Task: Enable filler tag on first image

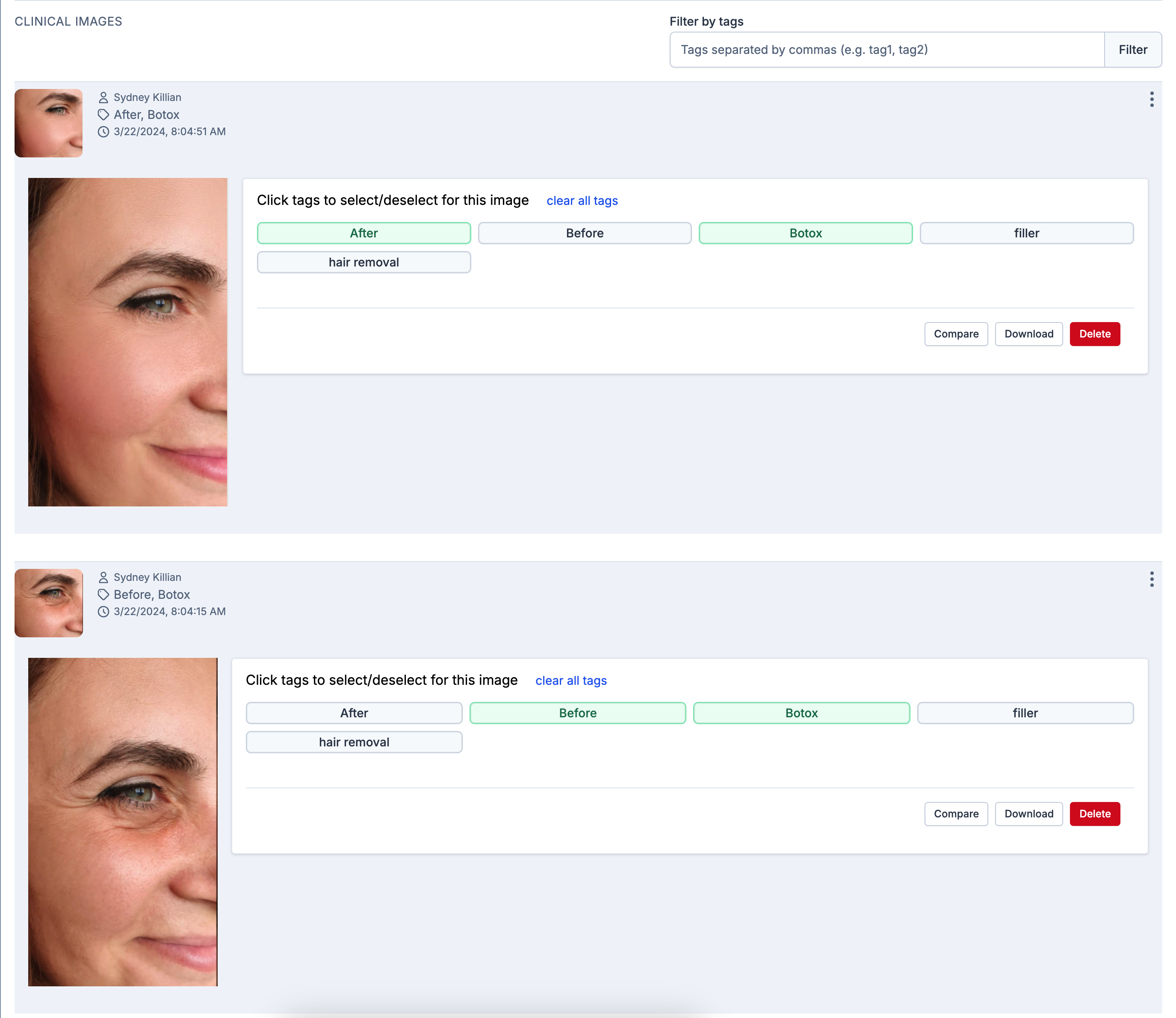Action: (1026, 233)
